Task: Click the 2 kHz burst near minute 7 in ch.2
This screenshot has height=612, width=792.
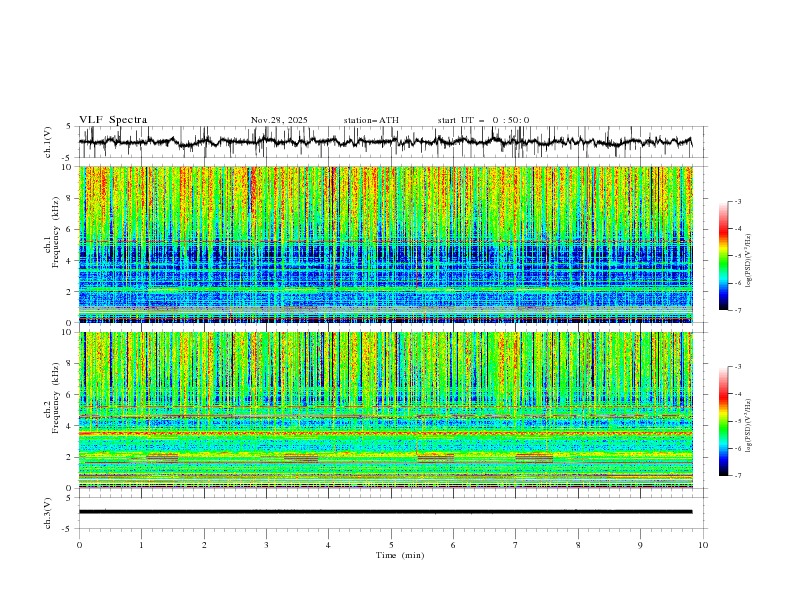Action: point(534,458)
